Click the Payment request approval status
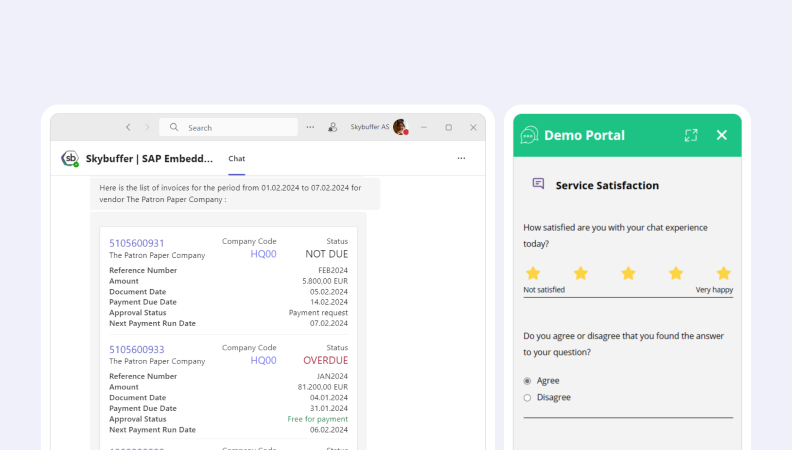Viewport: 792px width, 450px height. [x=318, y=313]
